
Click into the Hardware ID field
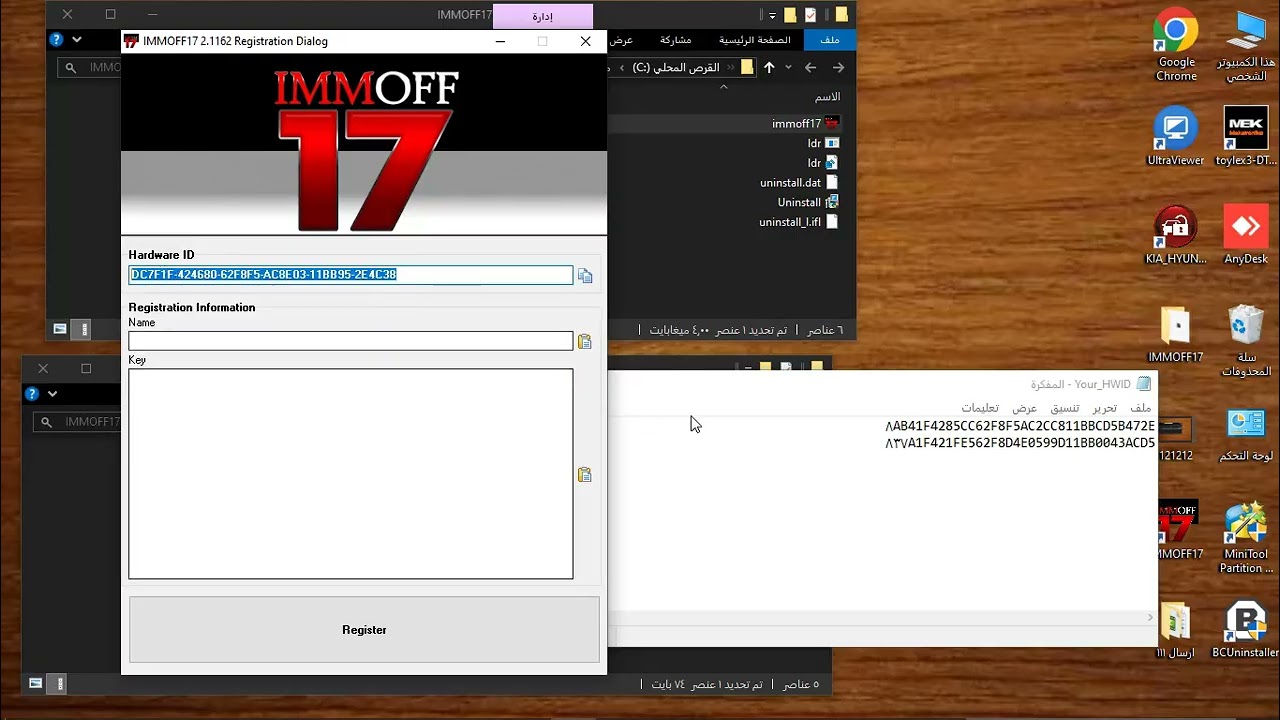350,275
